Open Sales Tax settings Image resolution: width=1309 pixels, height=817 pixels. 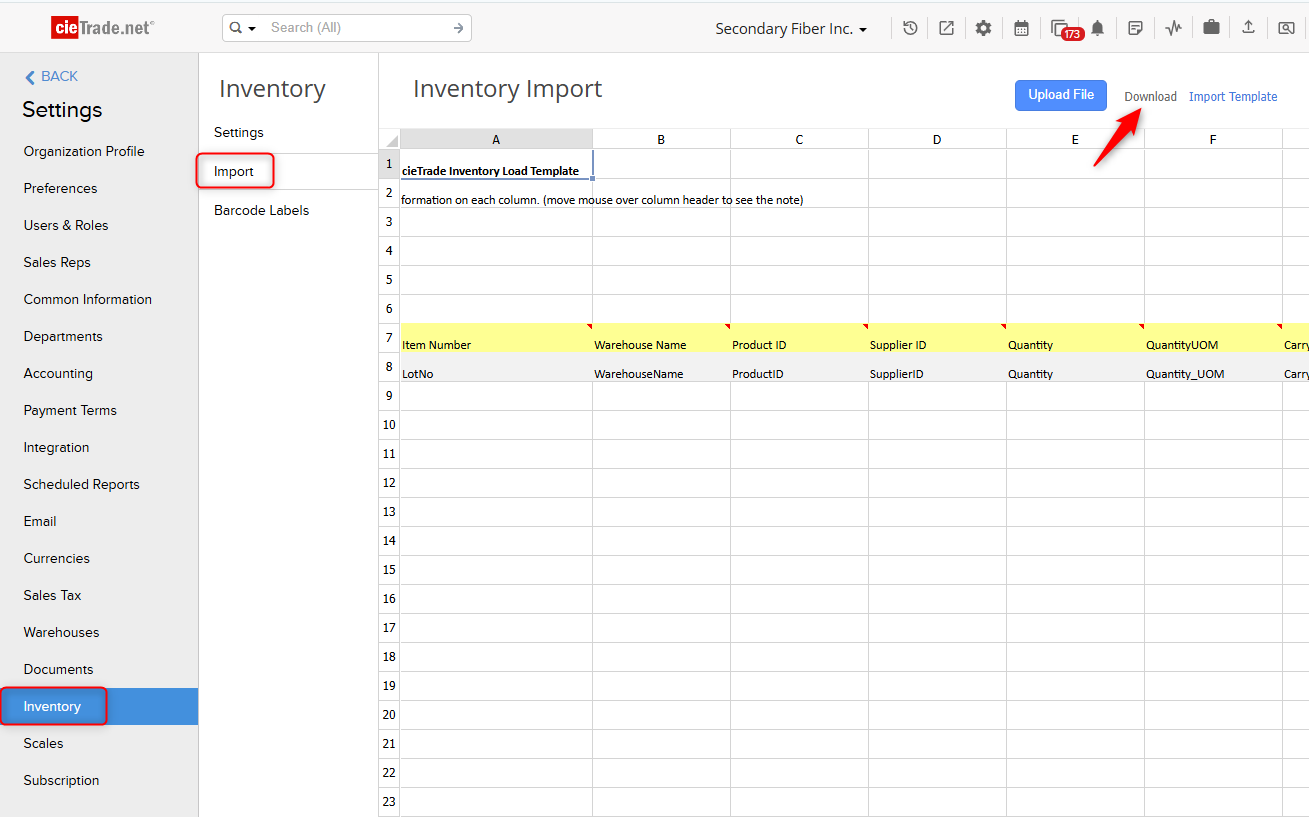click(x=53, y=595)
